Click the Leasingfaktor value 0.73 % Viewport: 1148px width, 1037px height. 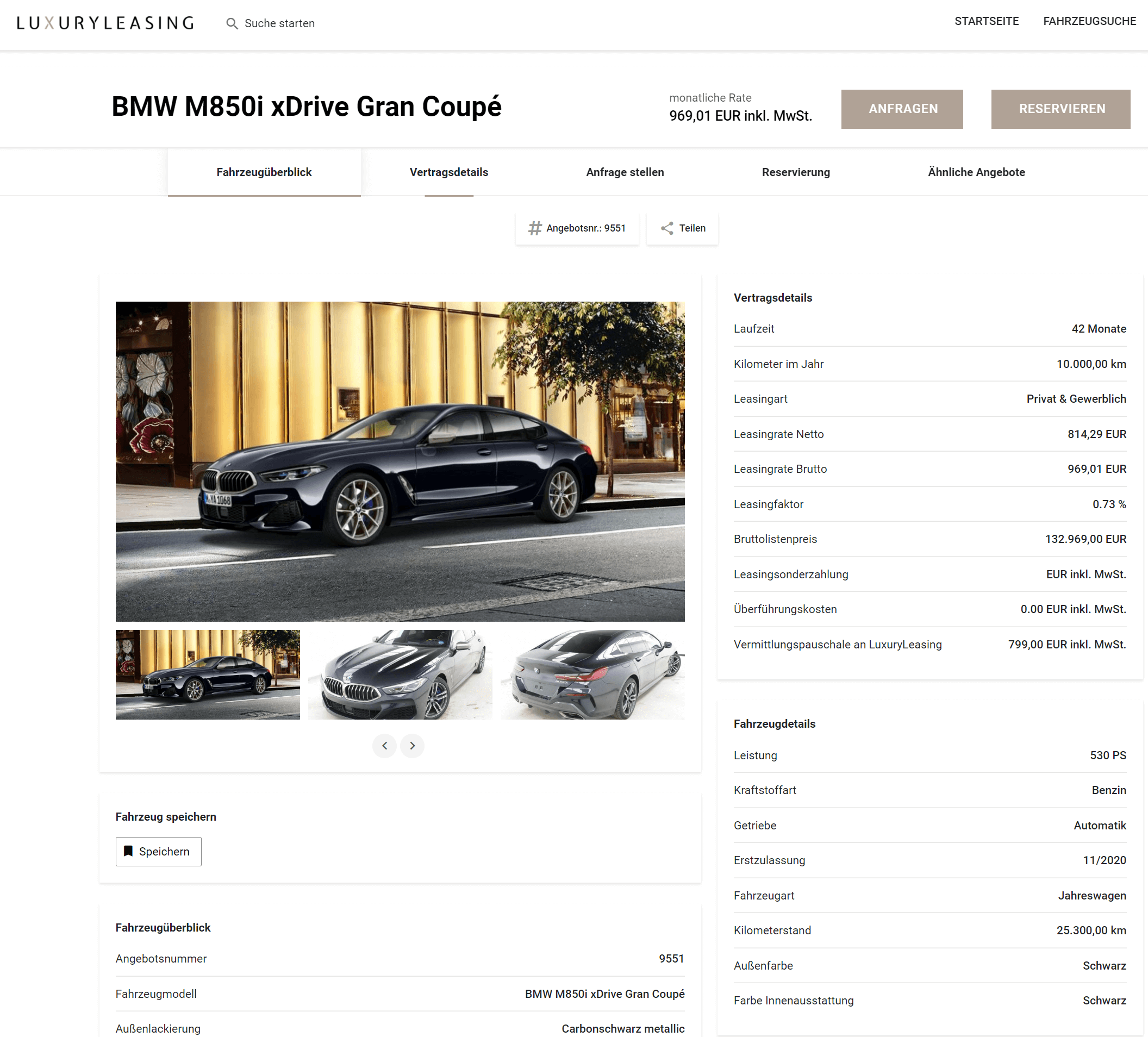tap(1109, 504)
